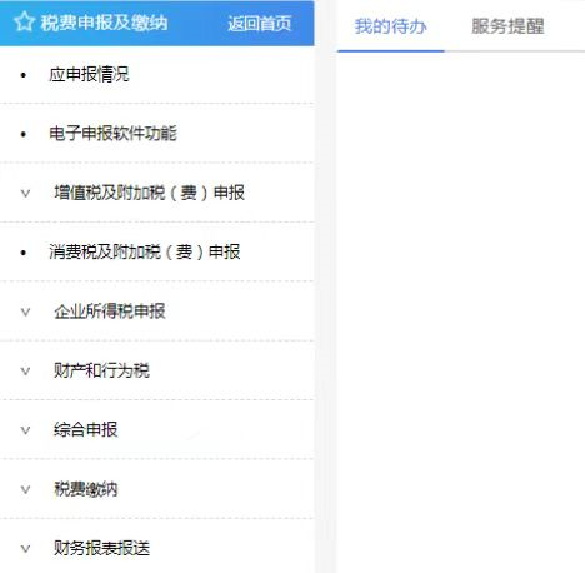Viewport: 585px width, 573px height.
Task: Click the 综合申报 label
Action: 86,430
